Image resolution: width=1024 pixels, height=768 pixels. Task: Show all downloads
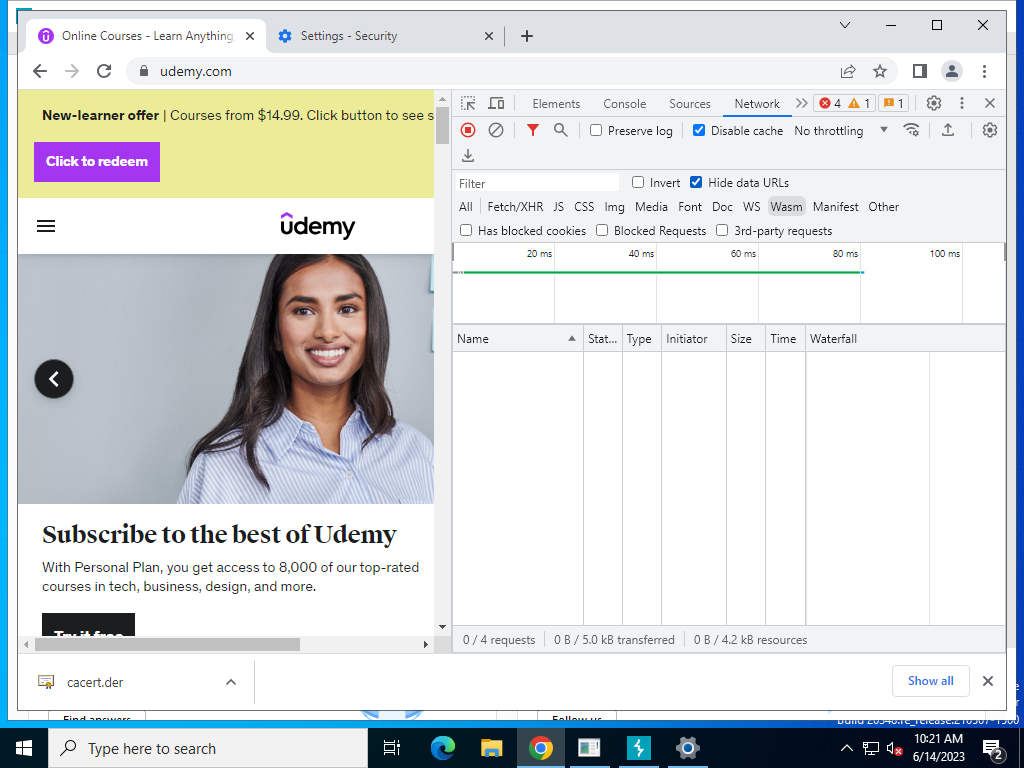click(x=930, y=681)
